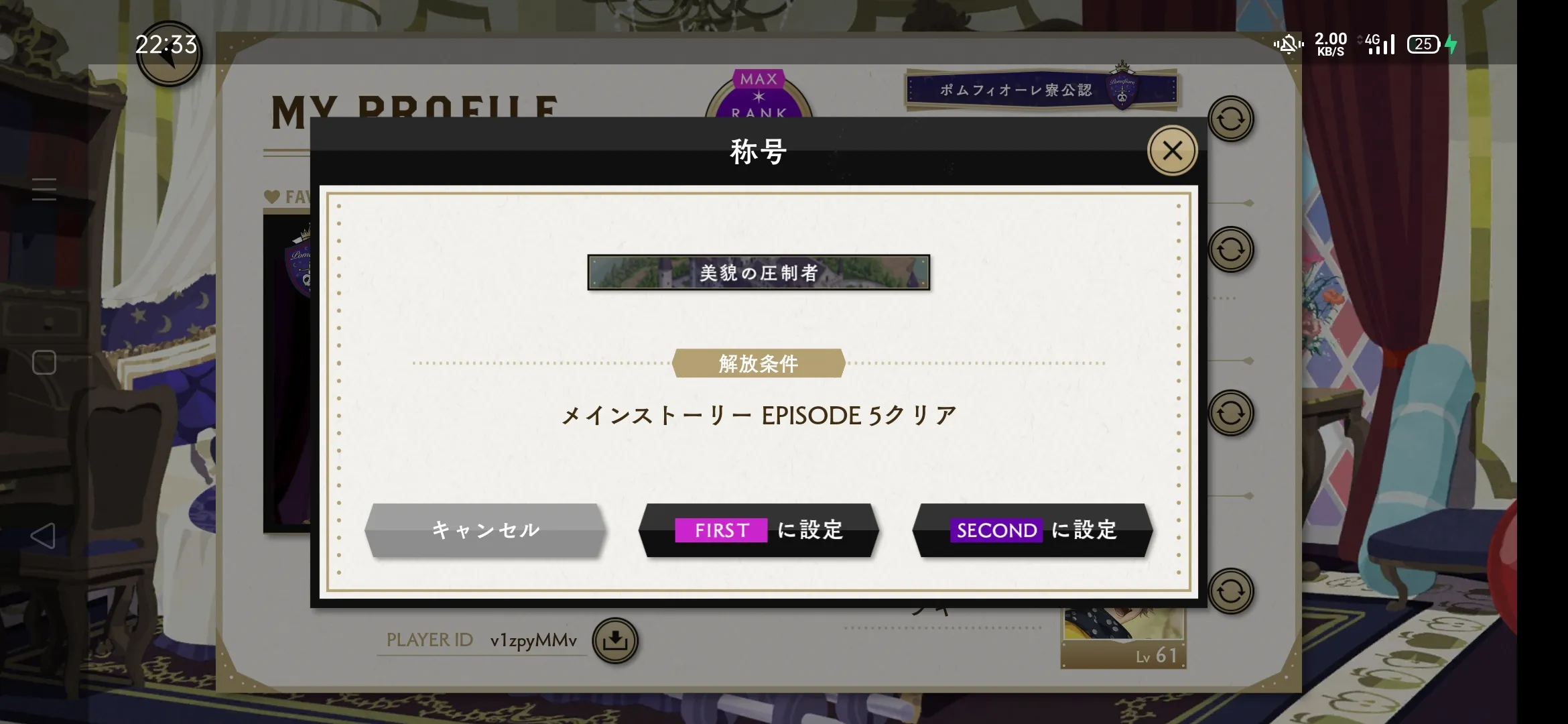Select the Lv 61 character card thumbnail
This screenshot has width=1568, height=724.
tap(1124, 637)
